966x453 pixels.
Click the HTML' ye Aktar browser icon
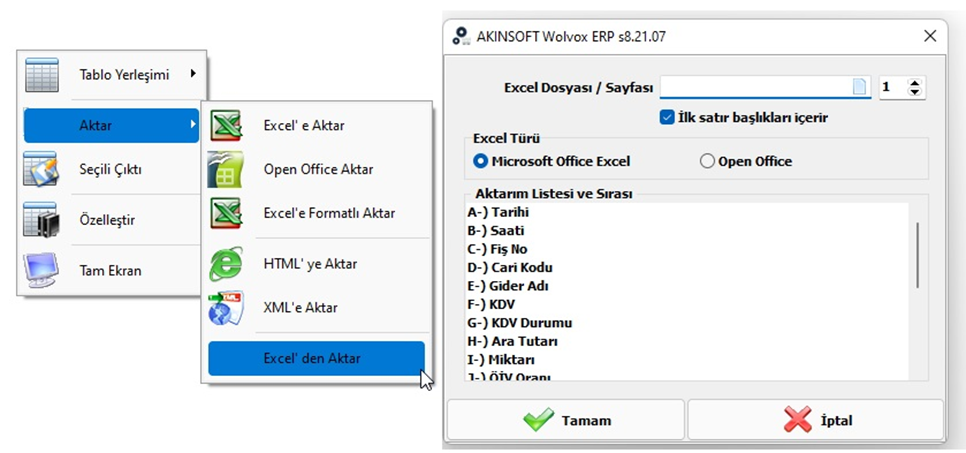[225, 264]
